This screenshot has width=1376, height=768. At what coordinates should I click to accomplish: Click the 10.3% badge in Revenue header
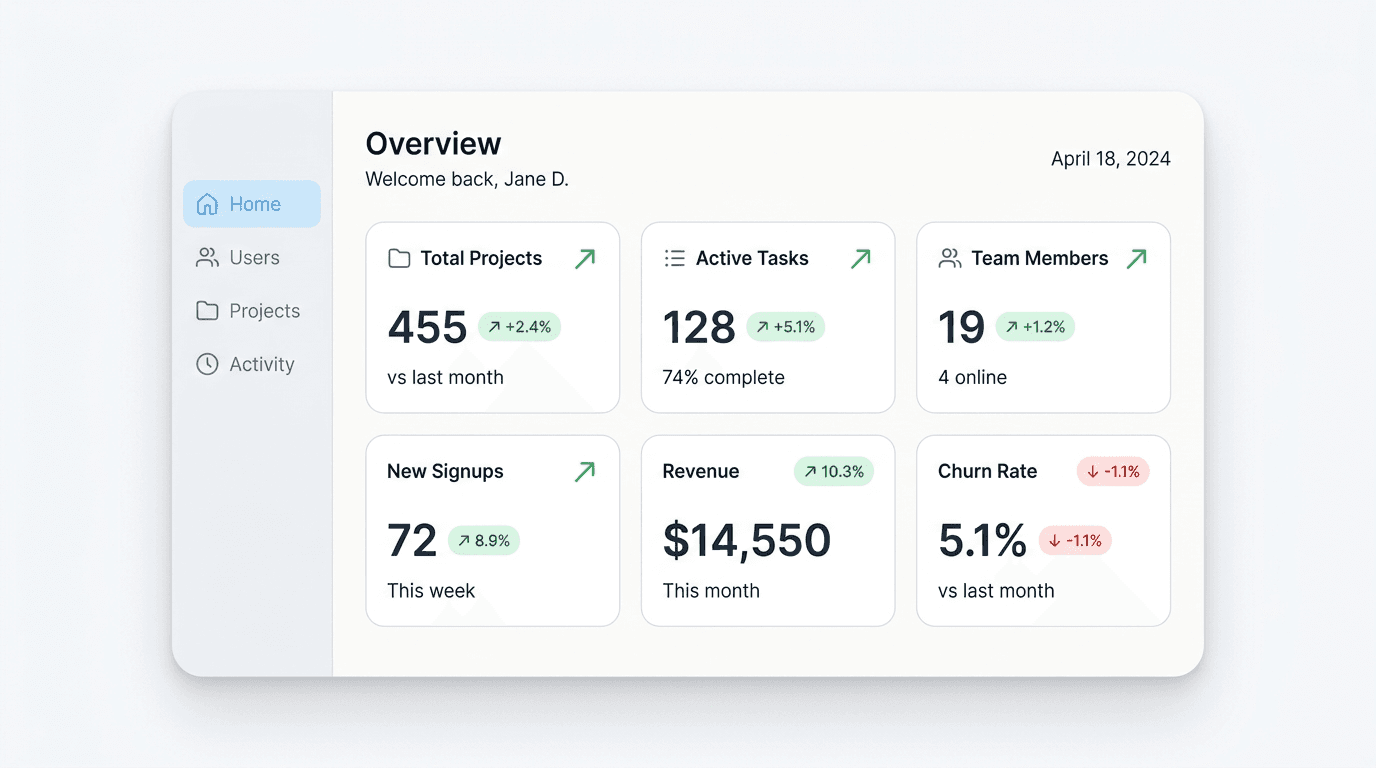[x=833, y=472]
